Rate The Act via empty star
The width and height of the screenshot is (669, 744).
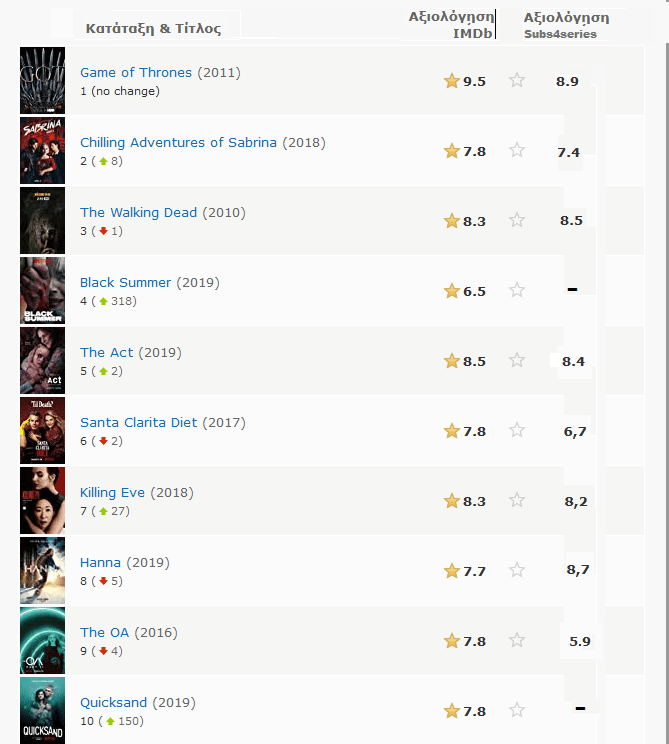(517, 360)
